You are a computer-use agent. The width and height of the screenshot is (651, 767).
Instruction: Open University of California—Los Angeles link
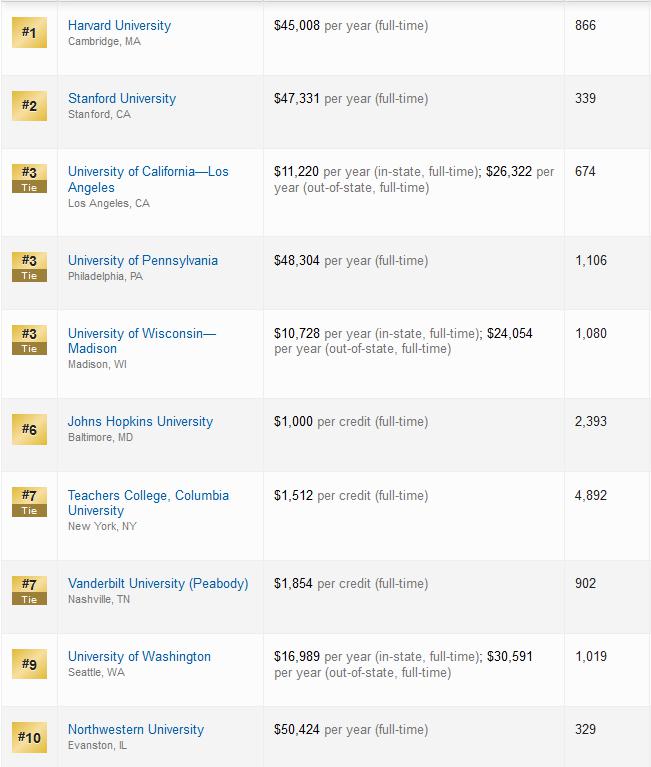pyautogui.click(x=148, y=180)
